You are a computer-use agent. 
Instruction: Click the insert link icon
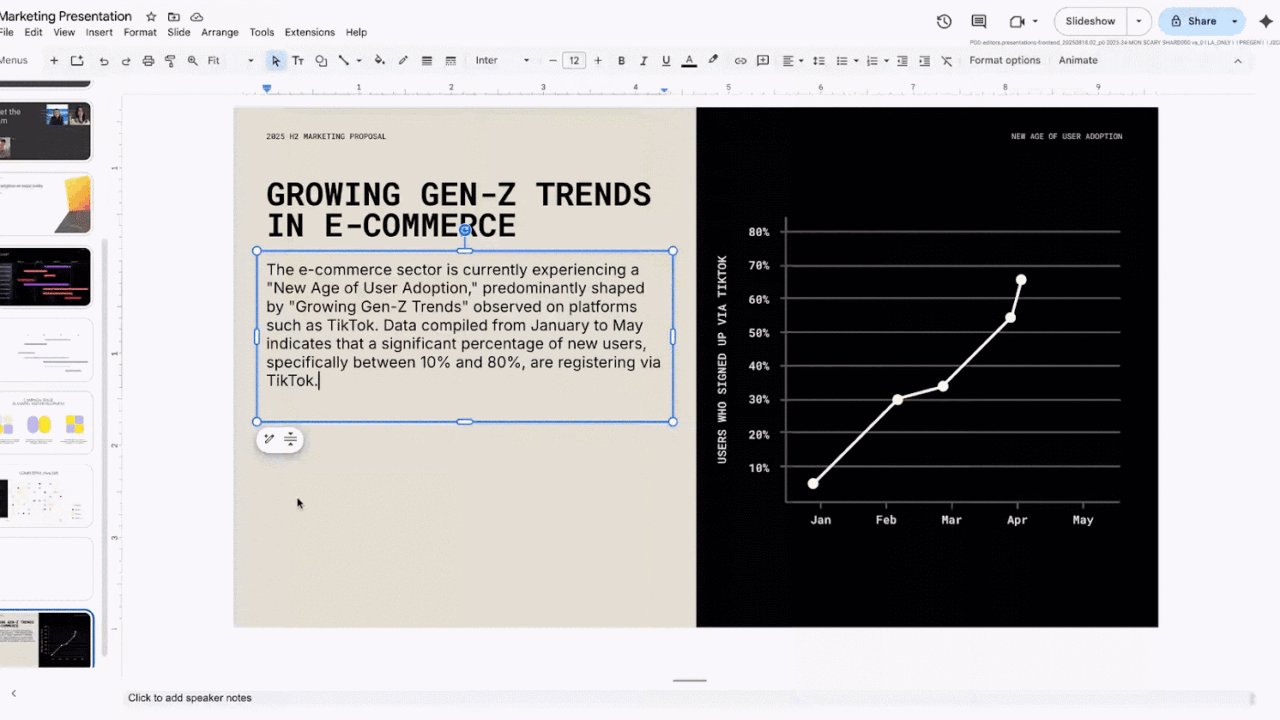pos(741,61)
